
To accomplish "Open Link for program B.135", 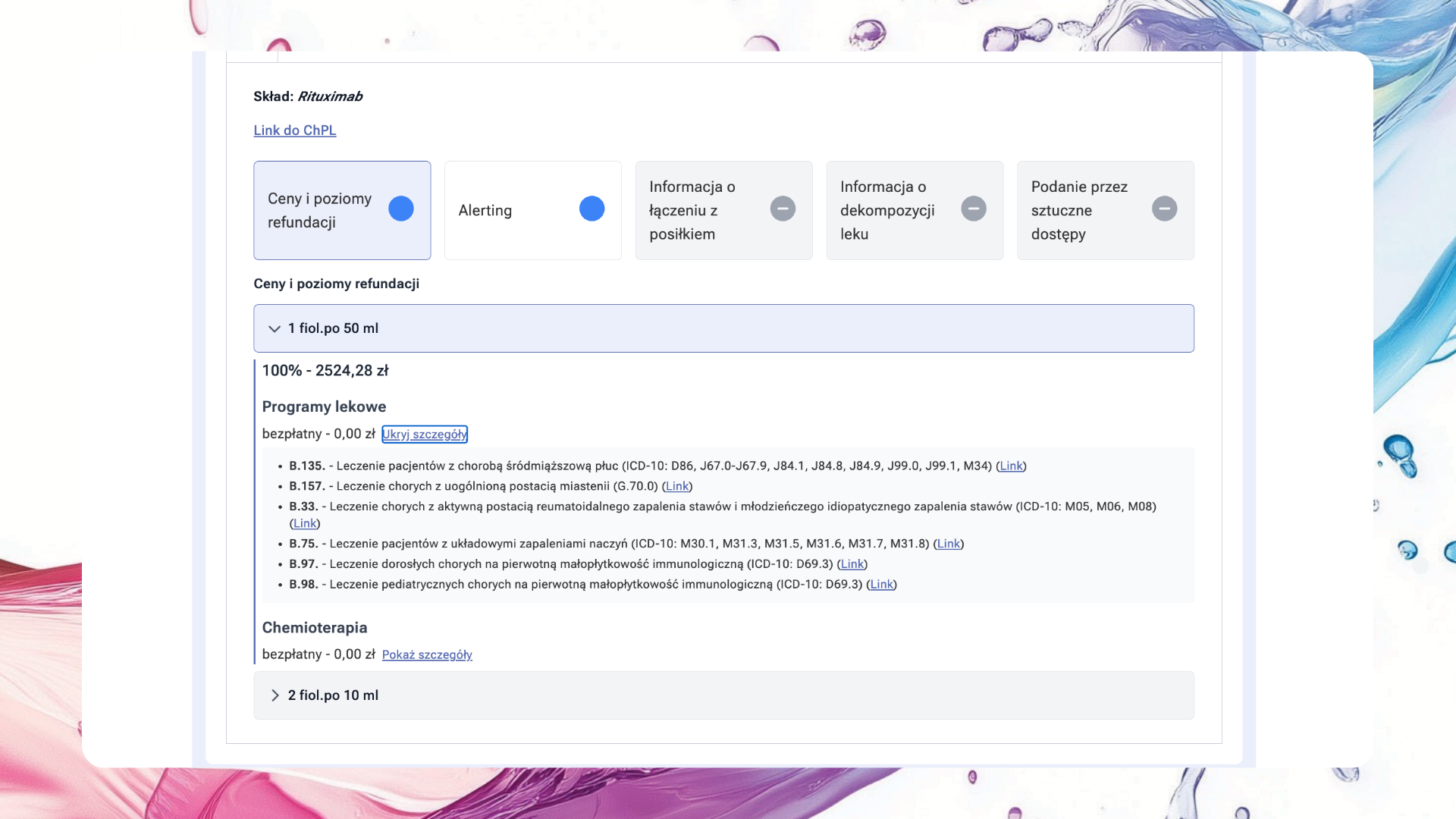I will (x=1010, y=466).
